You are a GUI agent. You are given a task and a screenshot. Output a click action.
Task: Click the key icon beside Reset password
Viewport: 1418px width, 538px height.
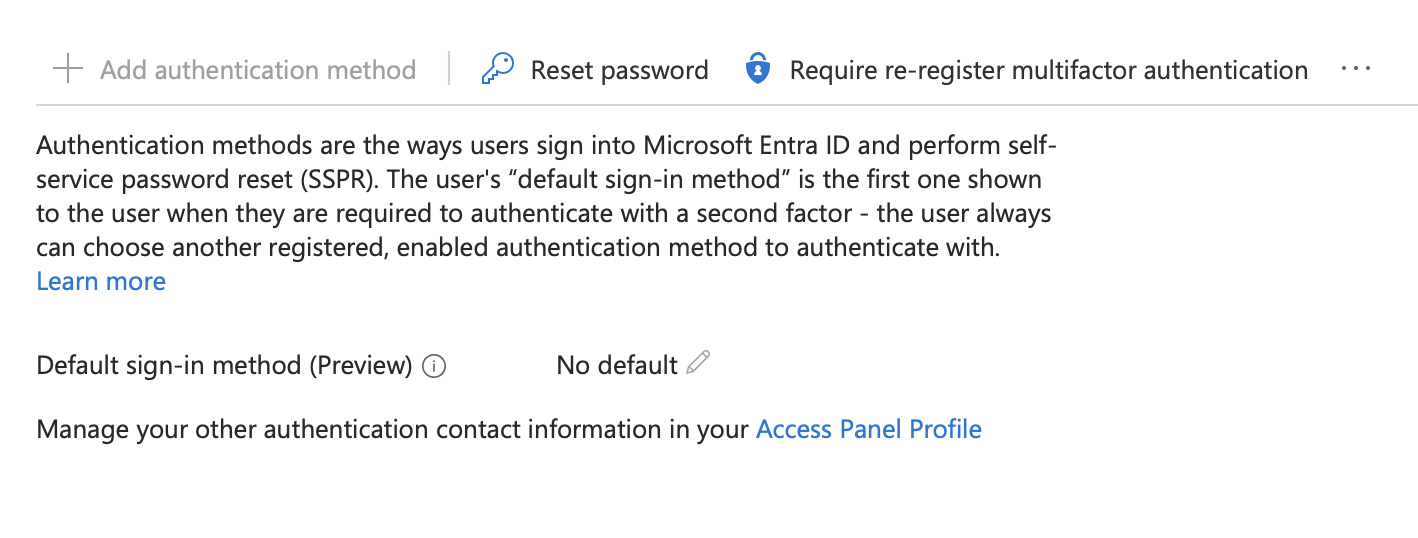pos(497,70)
